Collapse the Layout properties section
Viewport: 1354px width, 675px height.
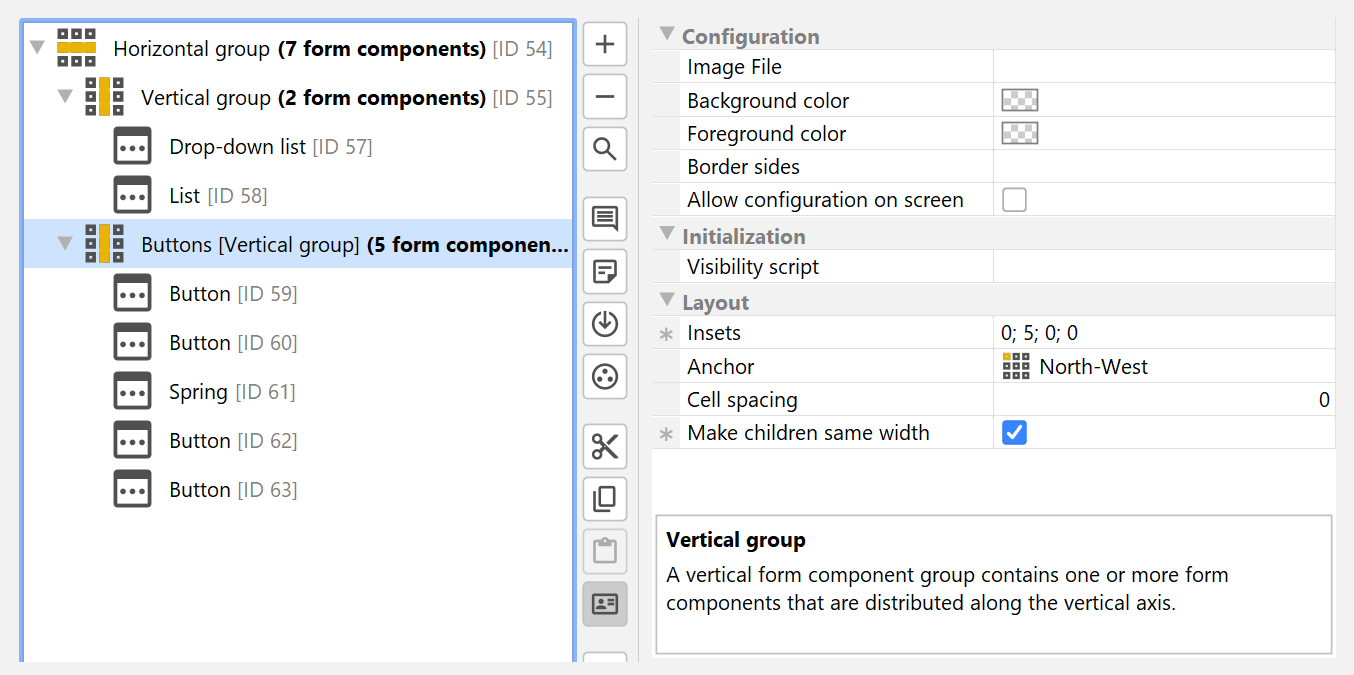coord(667,301)
